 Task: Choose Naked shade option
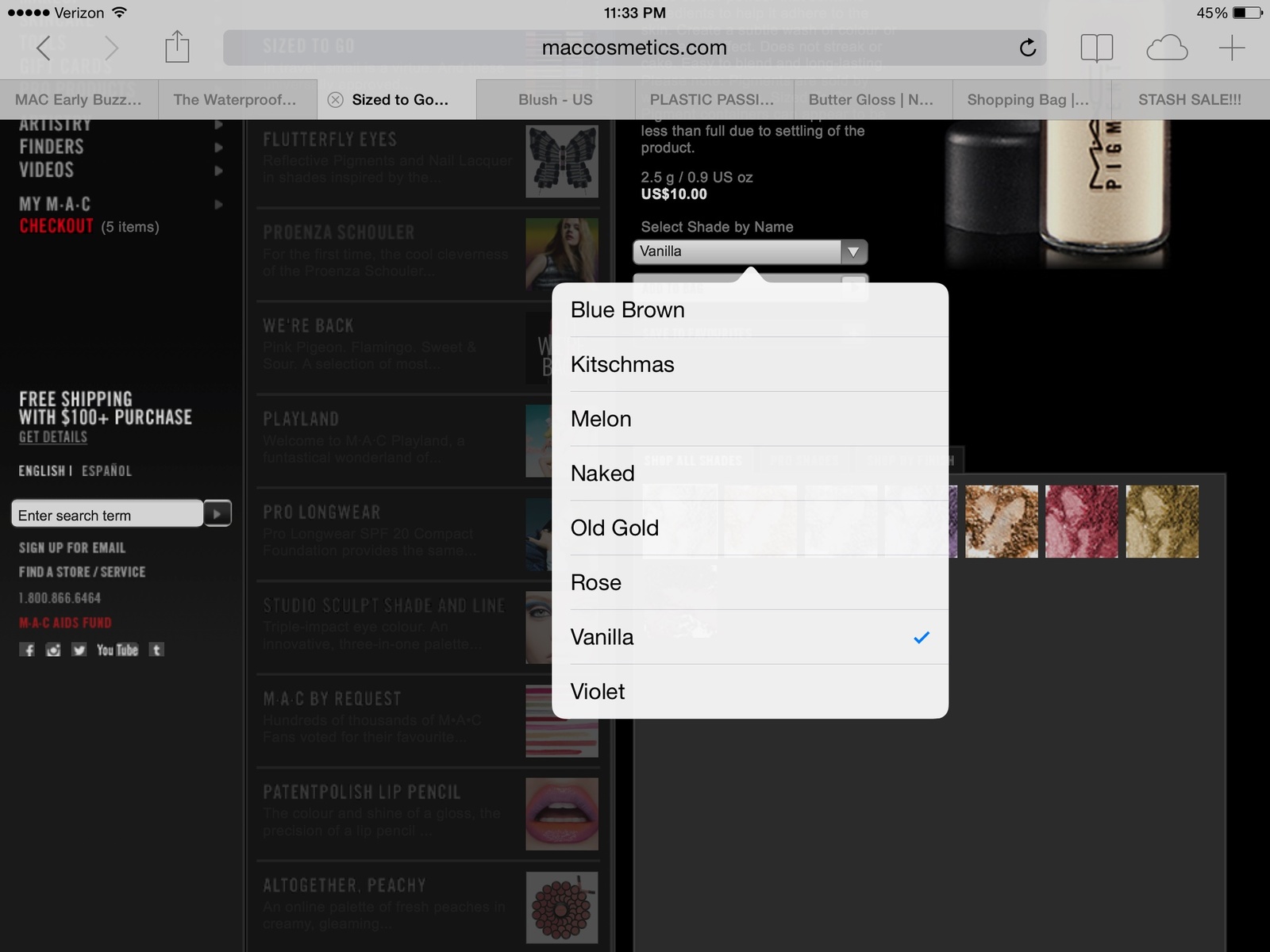[x=750, y=474]
